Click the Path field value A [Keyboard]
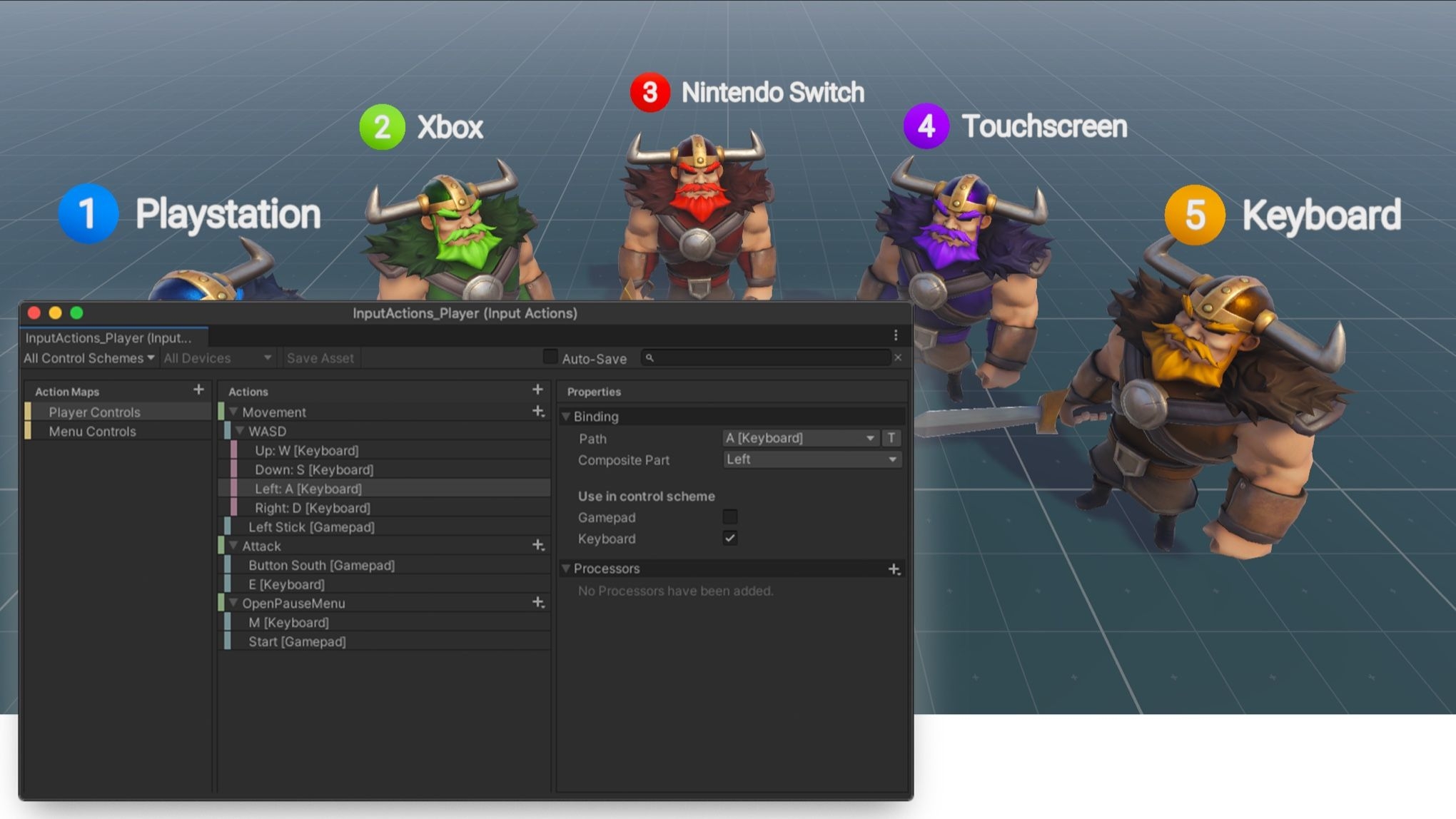The height and width of the screenshot is (819, 1456). coord(795,438)
